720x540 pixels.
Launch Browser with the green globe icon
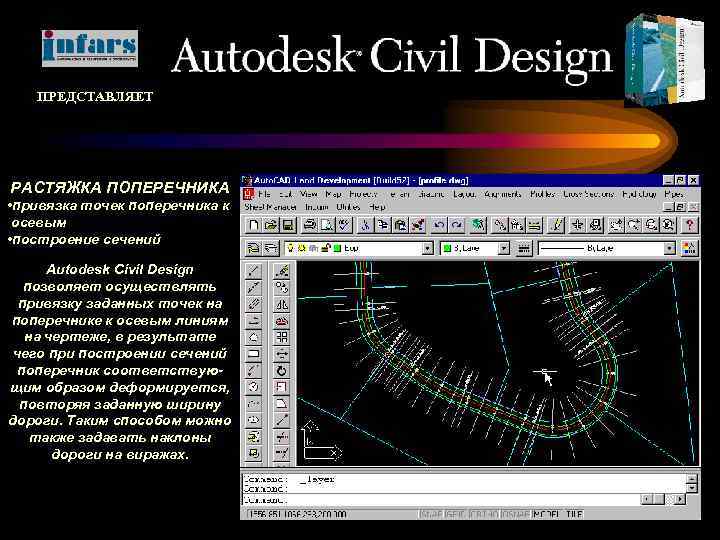pos(478,225)
